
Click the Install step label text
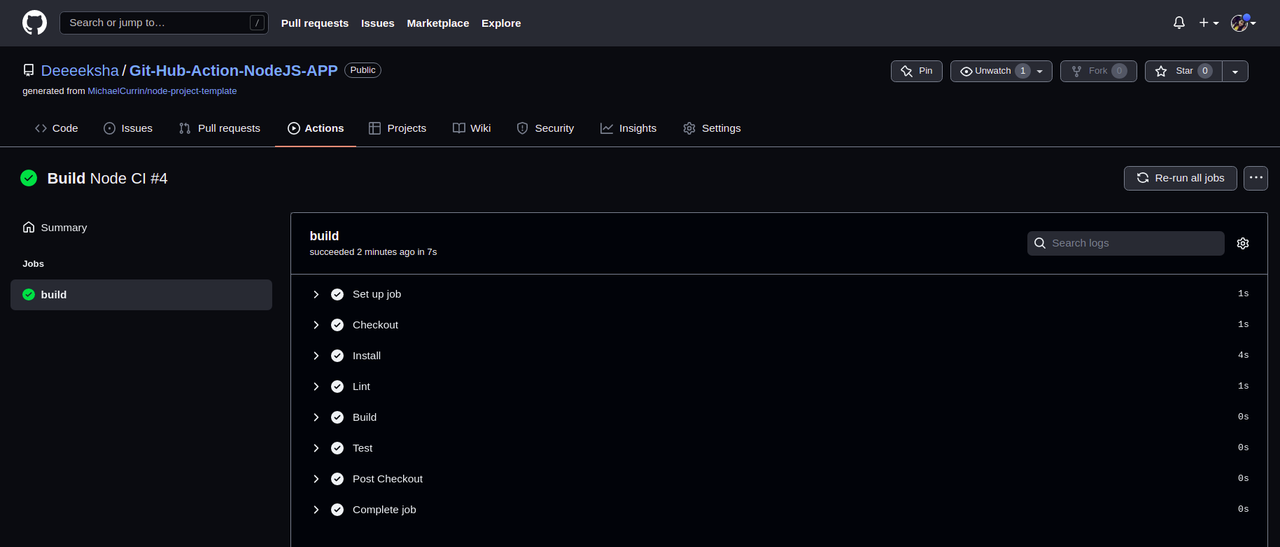click(366, 356)
